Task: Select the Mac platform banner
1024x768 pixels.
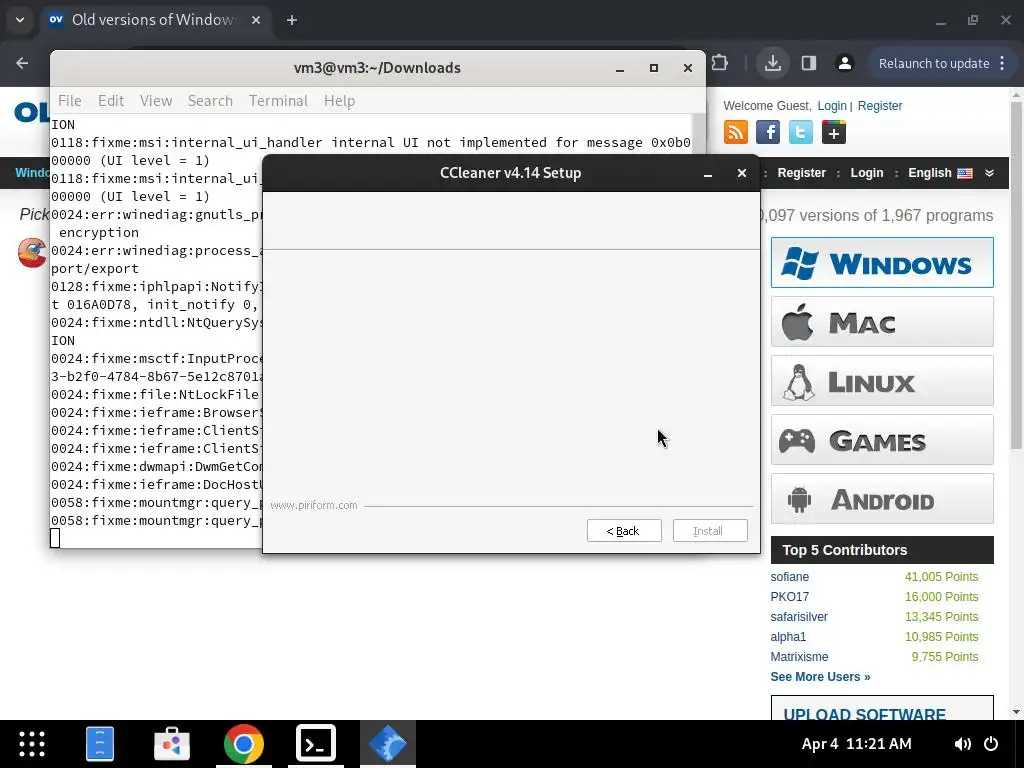Action: 882,322
